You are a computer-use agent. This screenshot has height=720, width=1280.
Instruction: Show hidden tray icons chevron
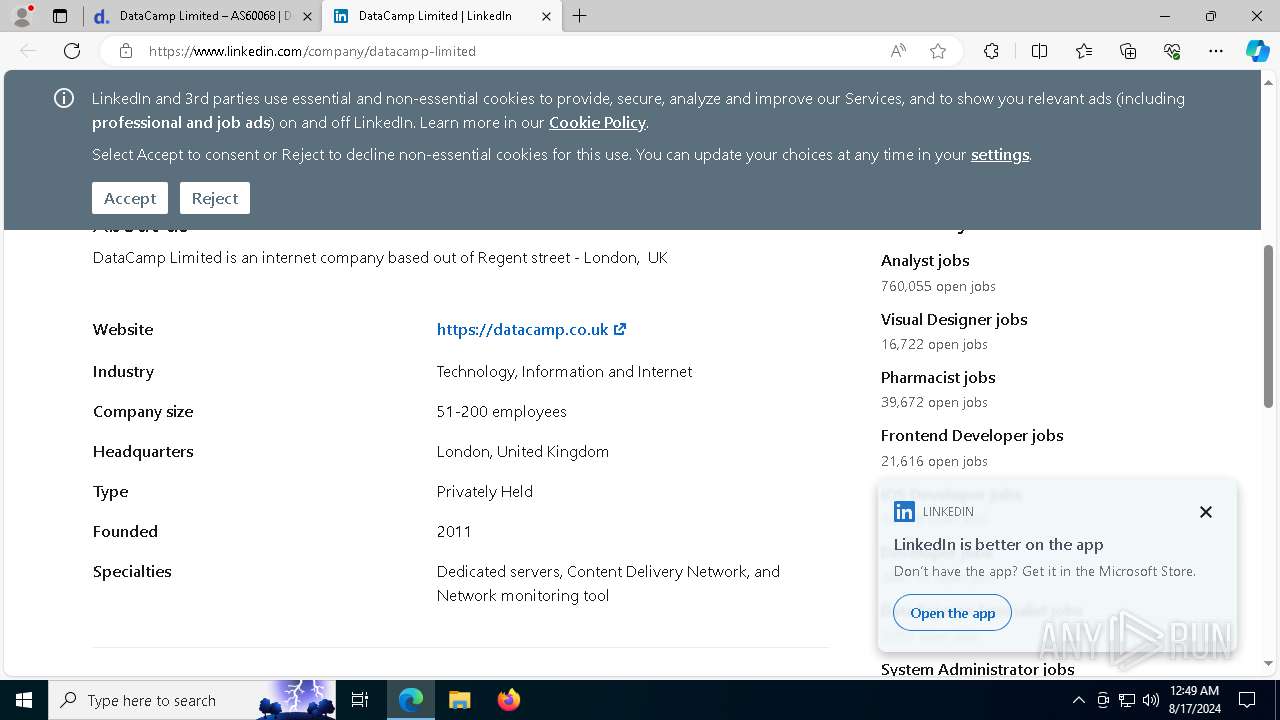point(1078,700)
